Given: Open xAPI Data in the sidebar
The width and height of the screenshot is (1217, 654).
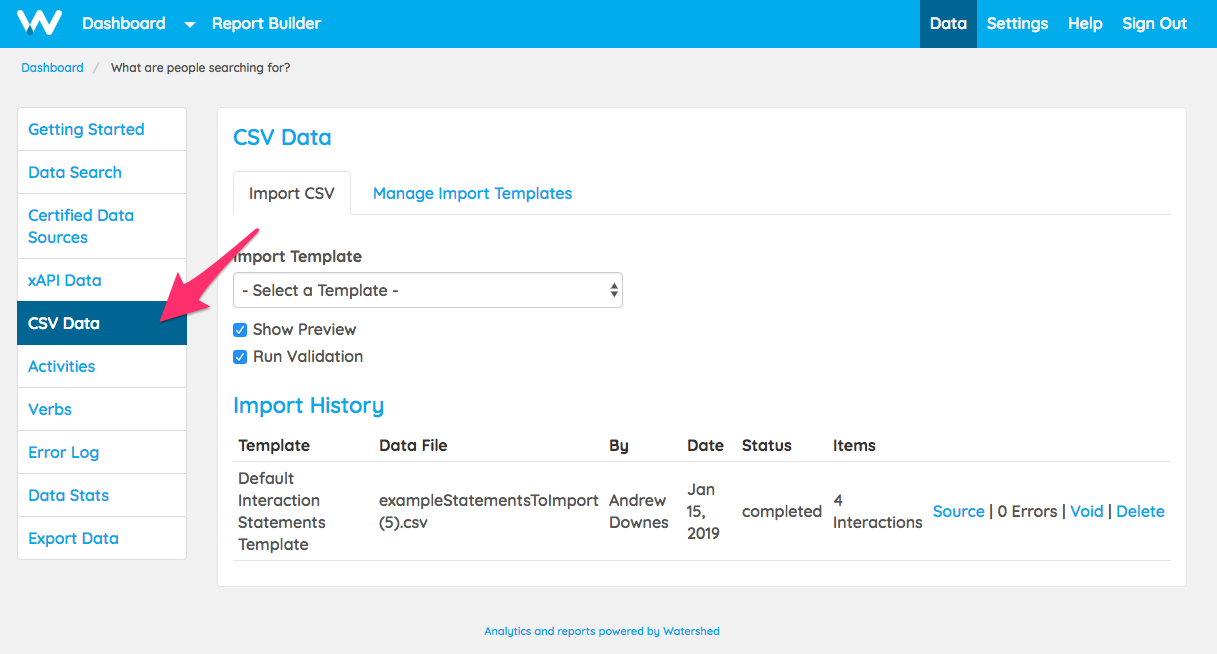Looking at the screenshot, I should click(65, 280).
